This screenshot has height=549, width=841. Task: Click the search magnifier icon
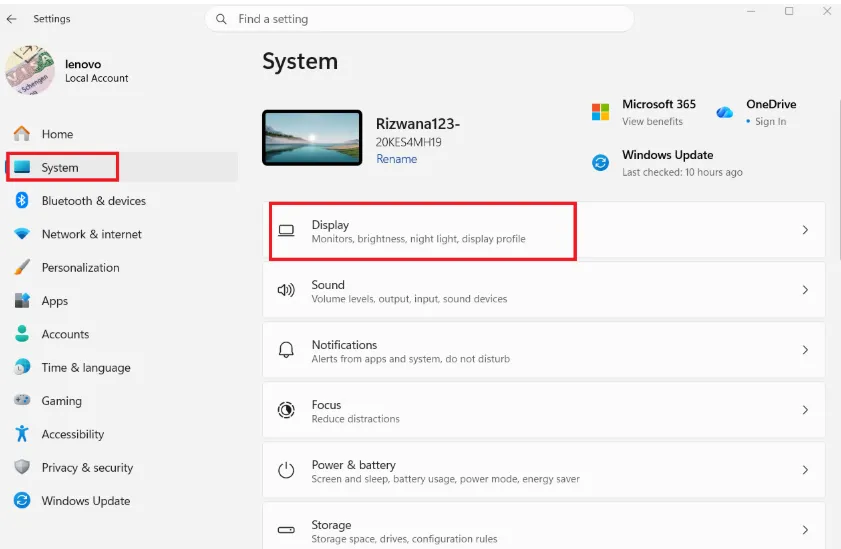coord(221,19)
